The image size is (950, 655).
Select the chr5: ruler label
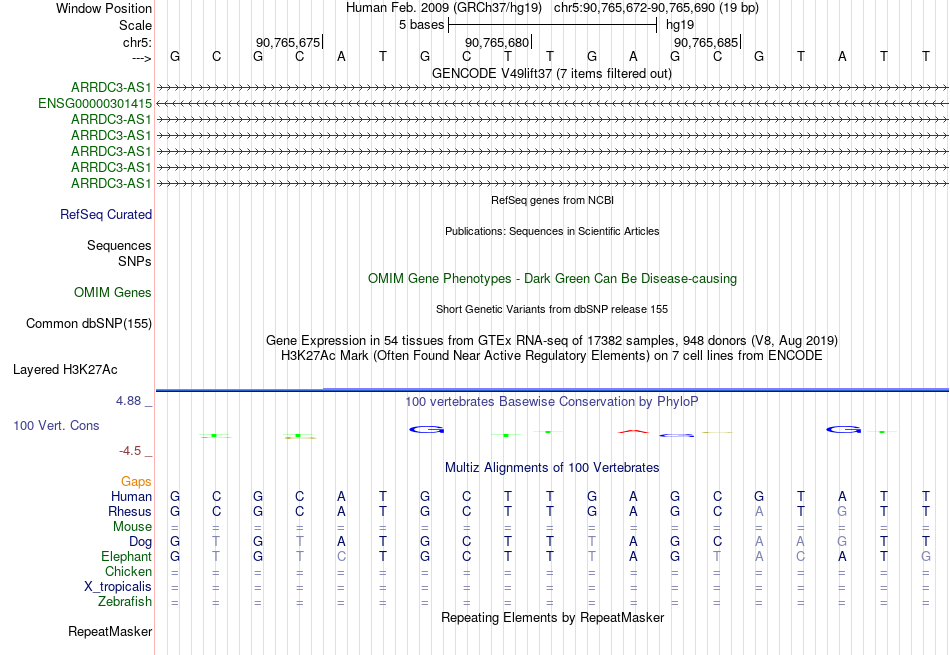point(138,42)
